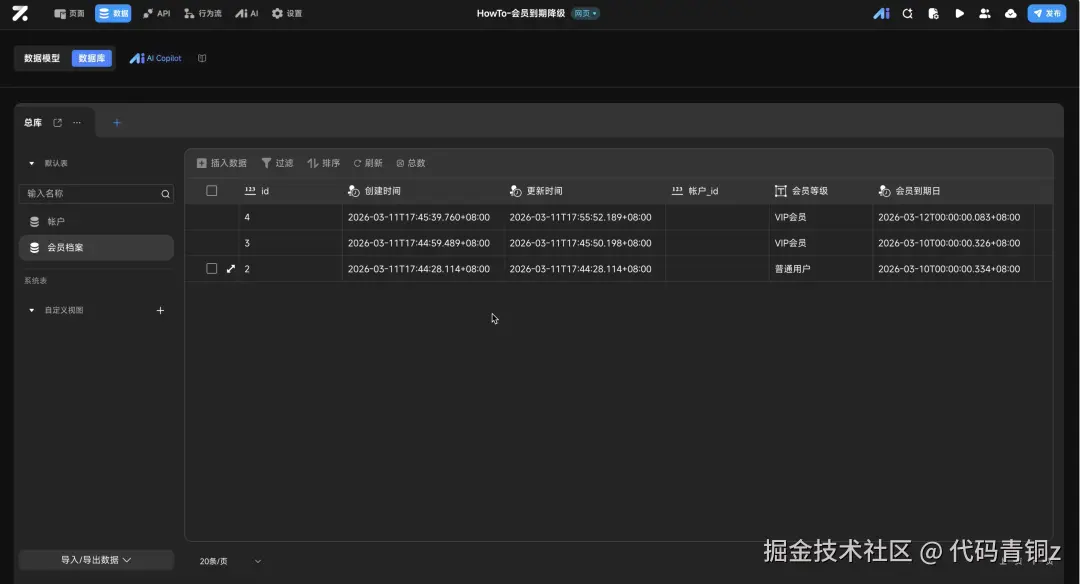Click the open-external icon next to 总库

58,123
